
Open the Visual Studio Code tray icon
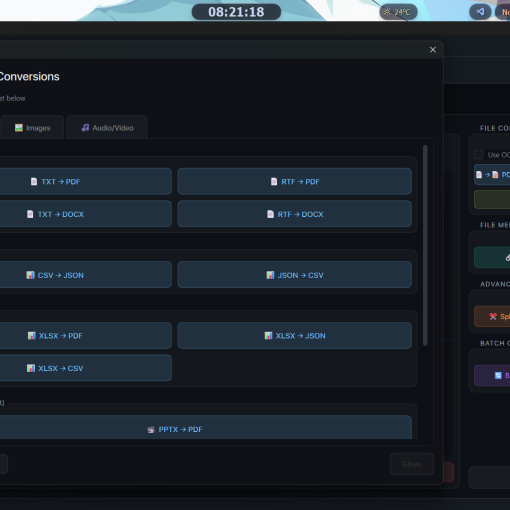(480, 12)
